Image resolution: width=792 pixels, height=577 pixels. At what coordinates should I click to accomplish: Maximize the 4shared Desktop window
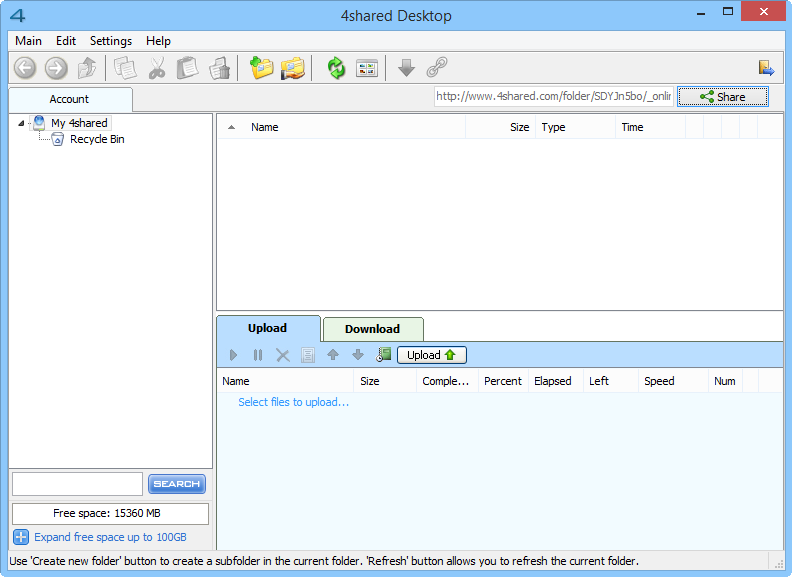pyautogui.click(x=728, y=12)
